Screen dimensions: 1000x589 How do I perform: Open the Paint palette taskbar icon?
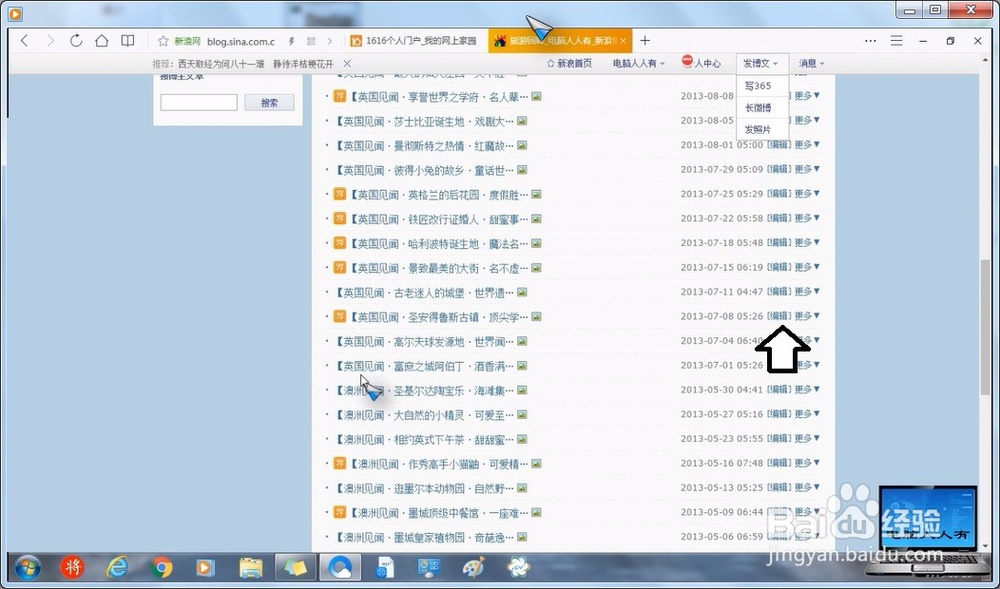(x=473, y=567)
